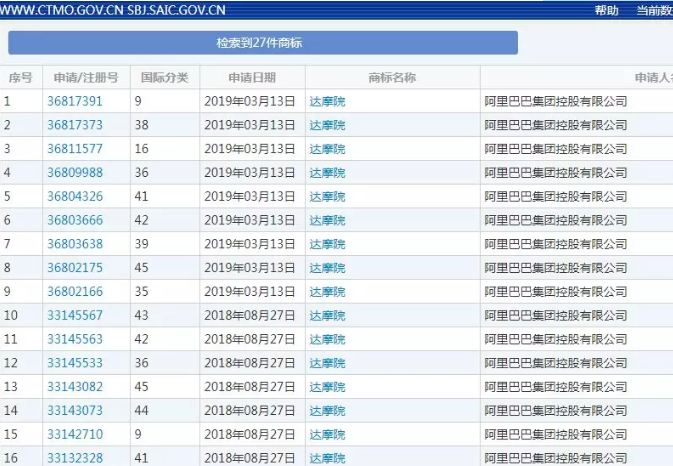Open registration number 36817391

point(75,101)
